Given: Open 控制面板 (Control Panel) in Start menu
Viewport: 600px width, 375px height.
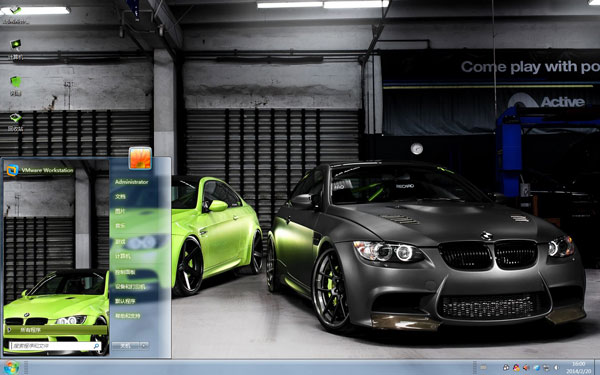Looking at the screenshot, I should coord(125,272).
